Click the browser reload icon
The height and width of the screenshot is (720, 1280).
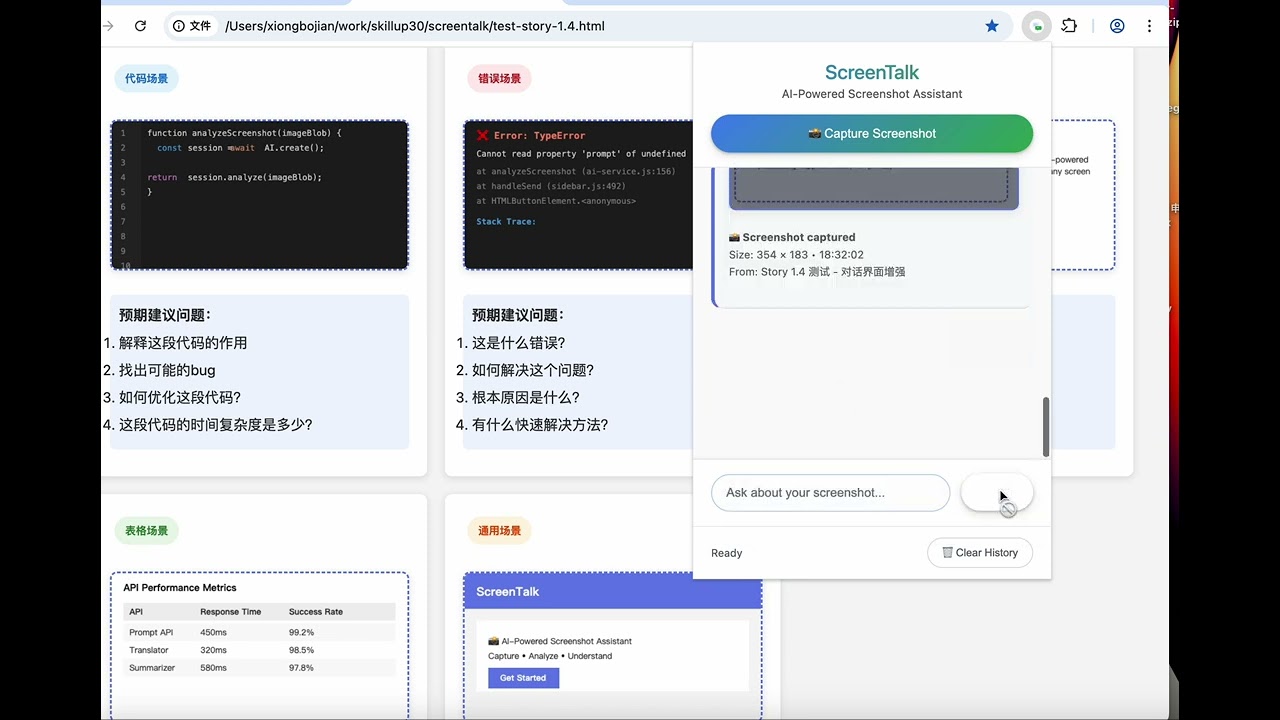[x=140, y=26]
